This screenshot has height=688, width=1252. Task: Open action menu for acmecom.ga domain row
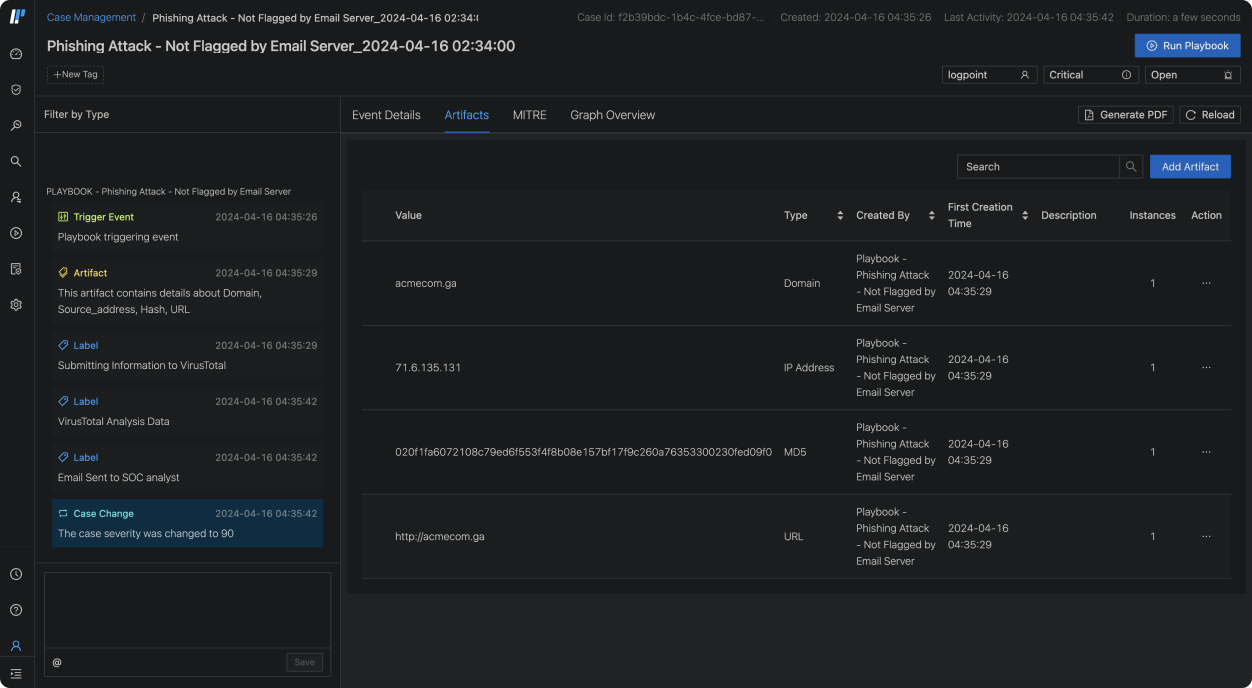click(x=1206, y=283)
